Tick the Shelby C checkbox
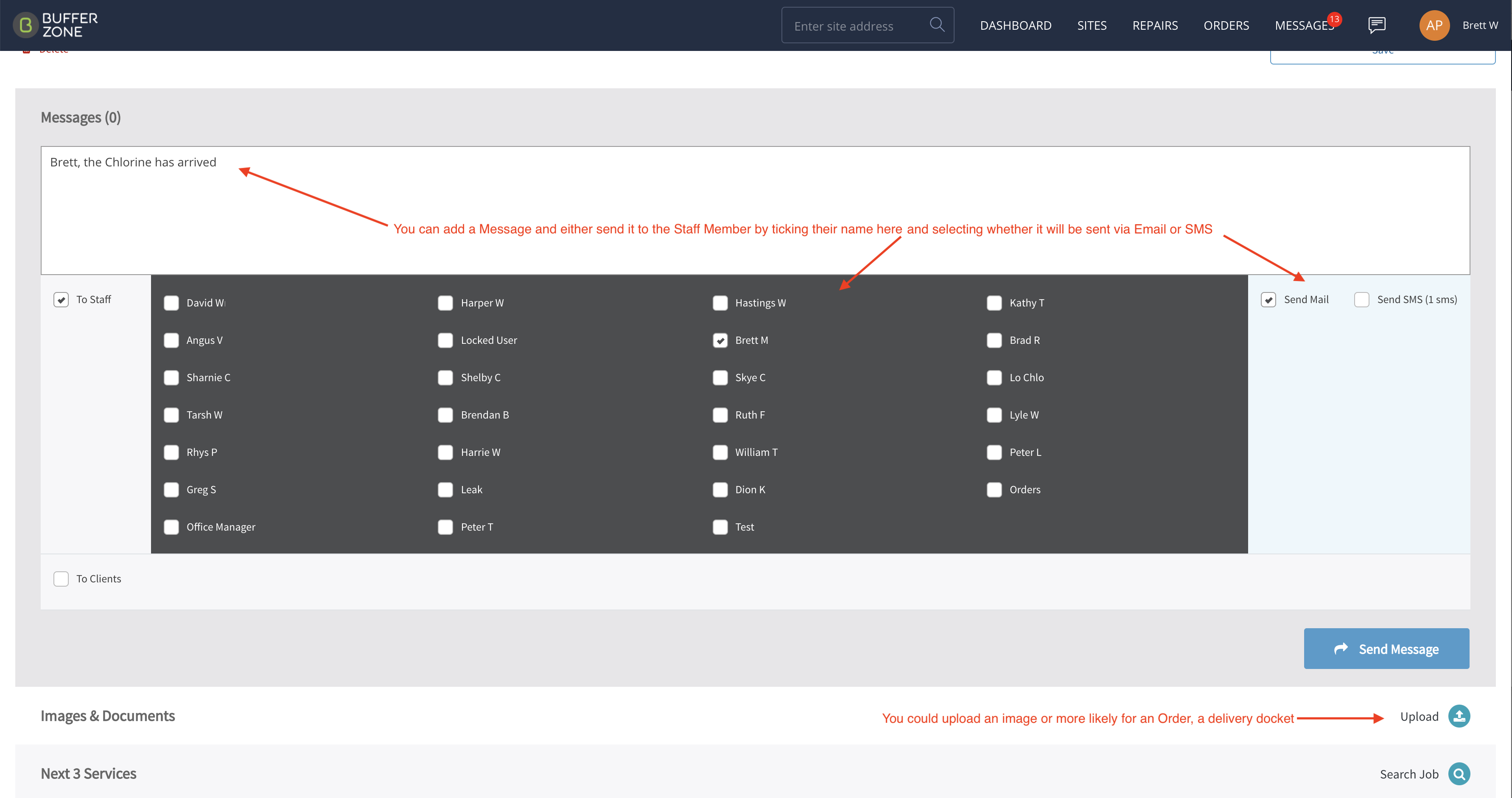Screen dimensions: 1512x798 [445, 378]
